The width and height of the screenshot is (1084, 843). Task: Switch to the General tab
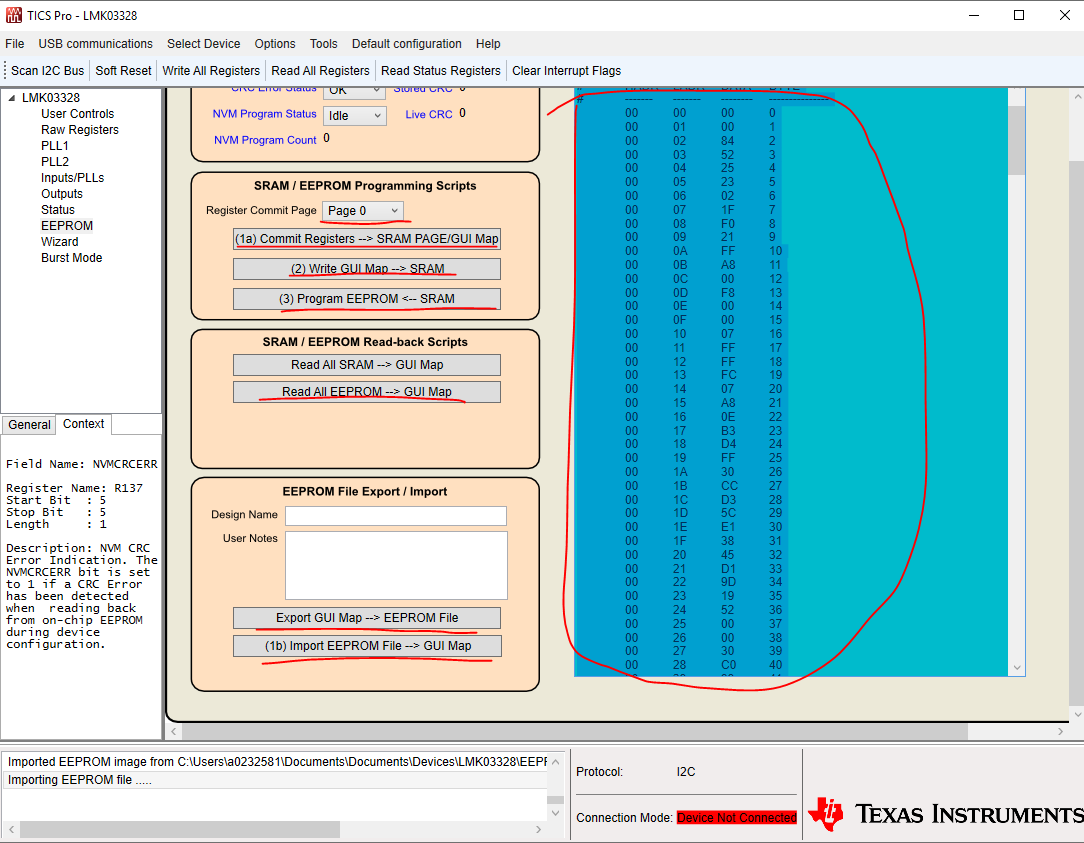click(29, 425)
